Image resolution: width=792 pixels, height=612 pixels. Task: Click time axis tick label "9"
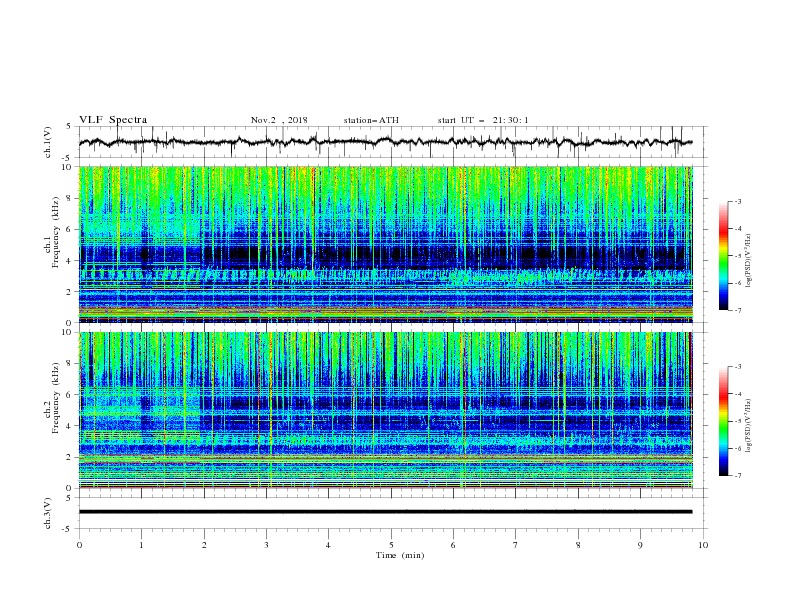click(x=640, y=545)
